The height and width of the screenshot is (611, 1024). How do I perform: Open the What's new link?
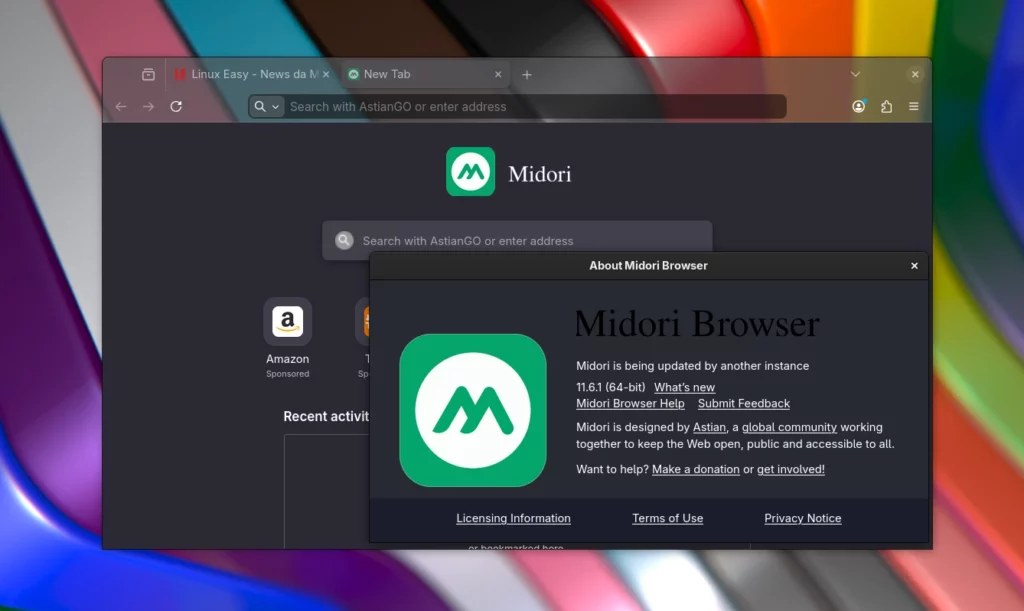pos(684,387)
